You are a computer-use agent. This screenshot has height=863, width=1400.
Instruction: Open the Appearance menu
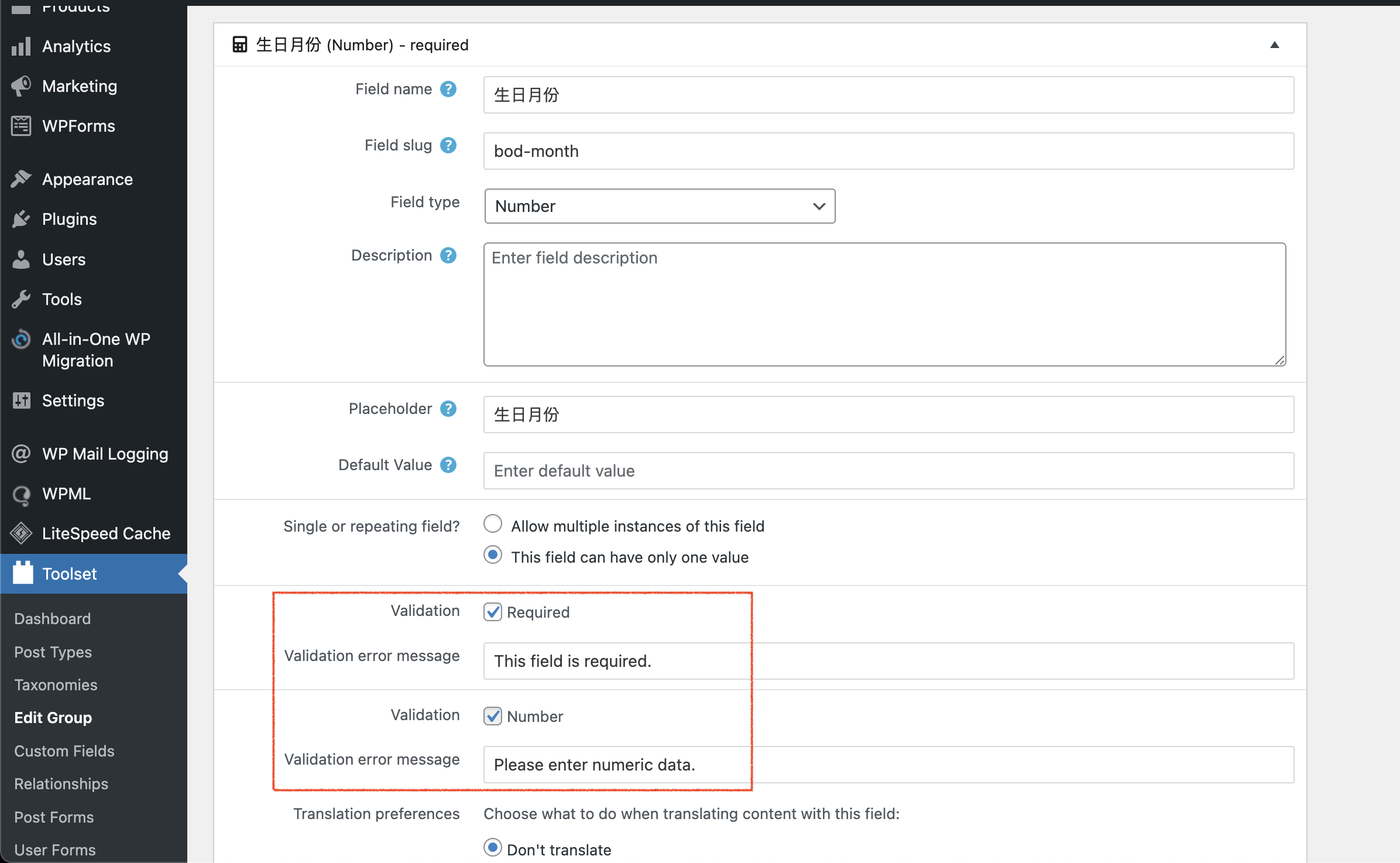(94, 179)
